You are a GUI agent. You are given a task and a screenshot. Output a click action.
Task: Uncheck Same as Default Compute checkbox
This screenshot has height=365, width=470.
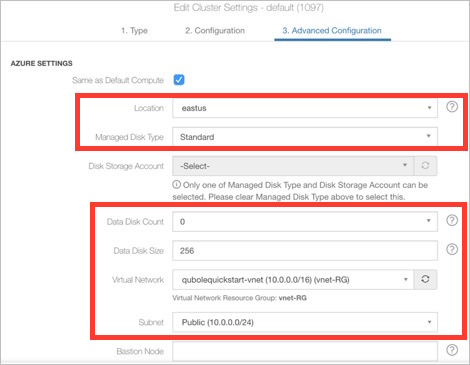[x=179, y=80]
